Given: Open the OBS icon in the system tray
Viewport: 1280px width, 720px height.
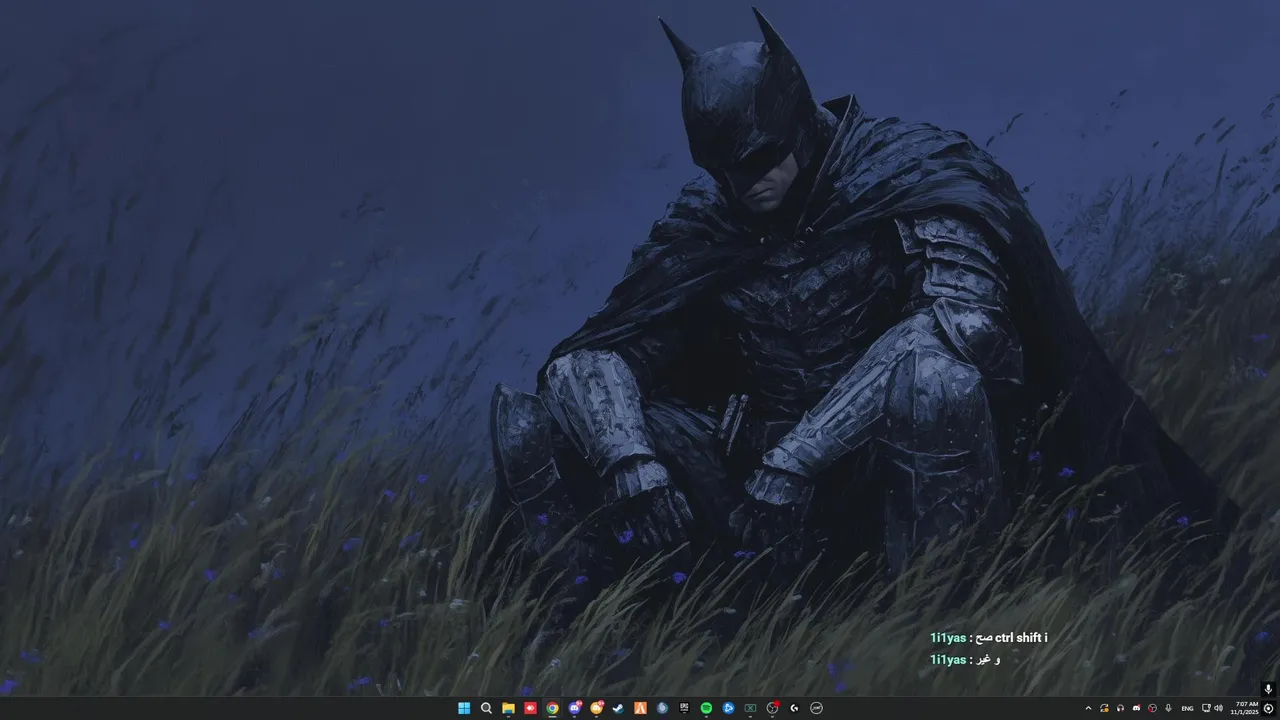Looking at the screenshot, I should [1152, 708].
